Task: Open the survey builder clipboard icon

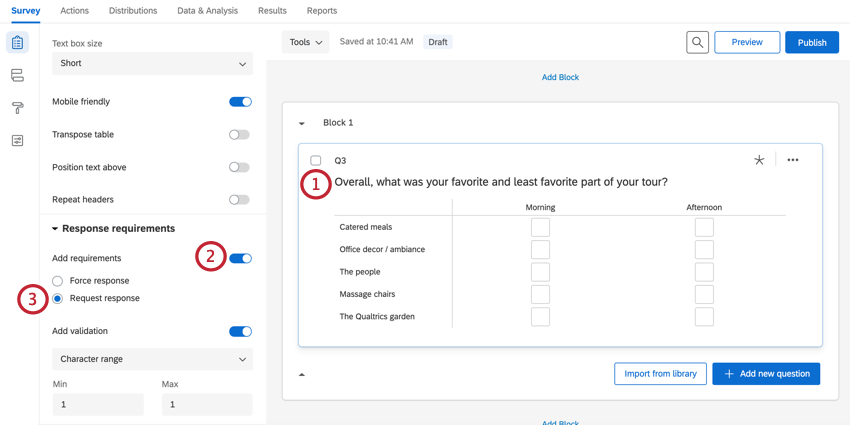Action: (17, 43)
